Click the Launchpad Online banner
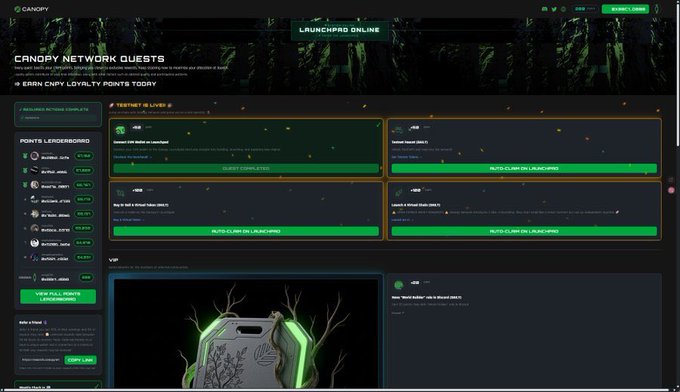 tap(339, 30)
